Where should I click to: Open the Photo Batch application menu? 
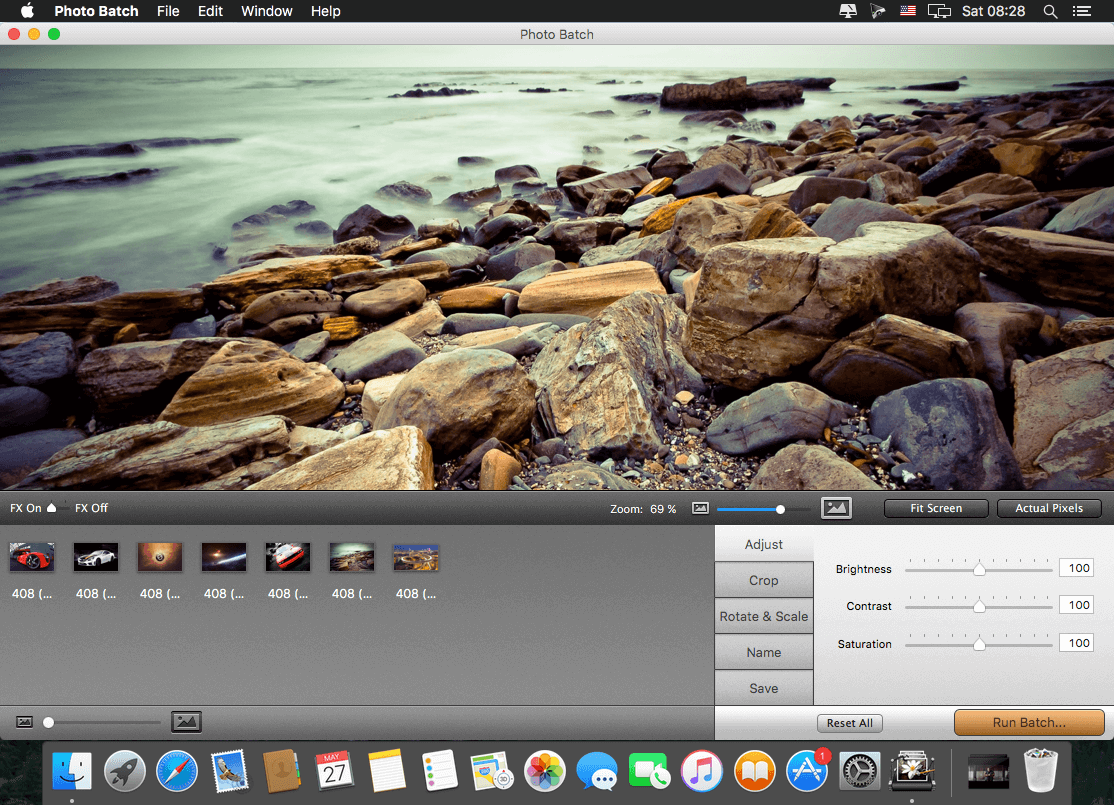tap(96, 11)
